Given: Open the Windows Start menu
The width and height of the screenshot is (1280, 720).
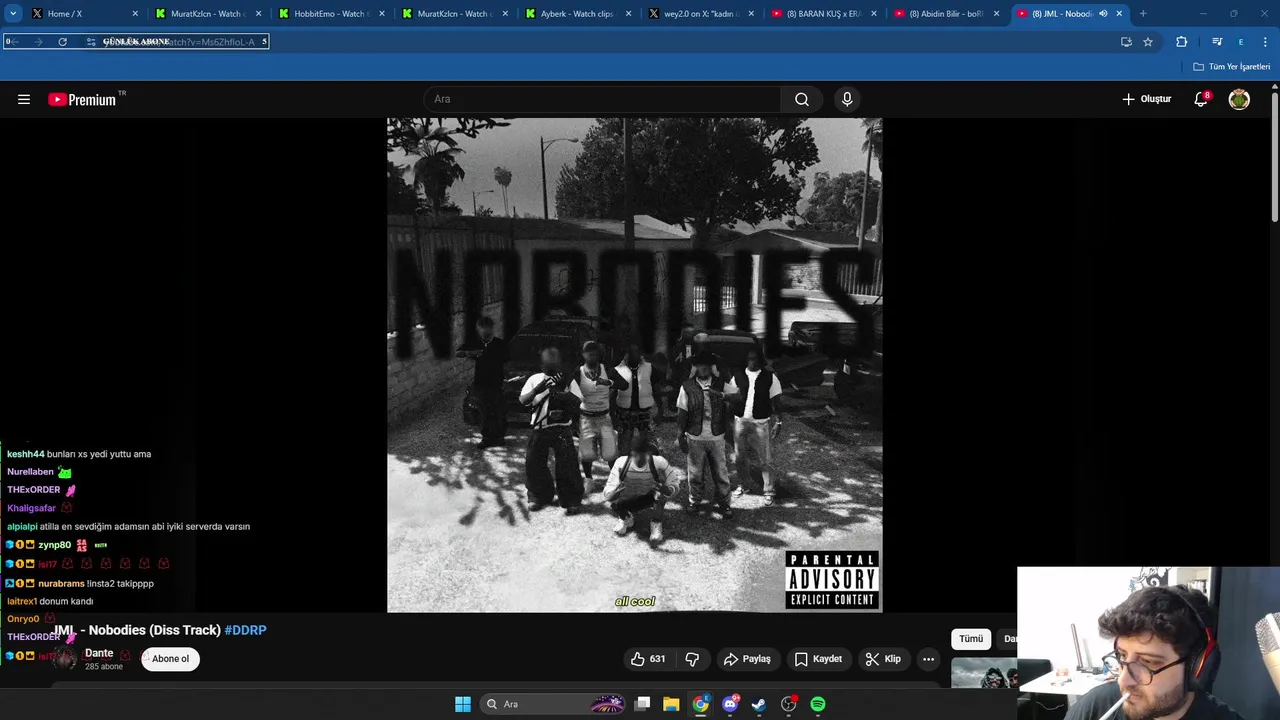Looking at the screenshot, I should click(463, 704).
